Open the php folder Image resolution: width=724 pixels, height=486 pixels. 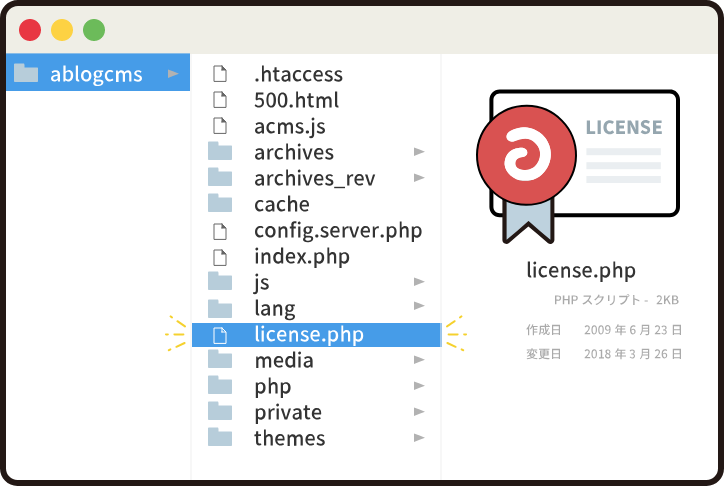click(272, 386)
